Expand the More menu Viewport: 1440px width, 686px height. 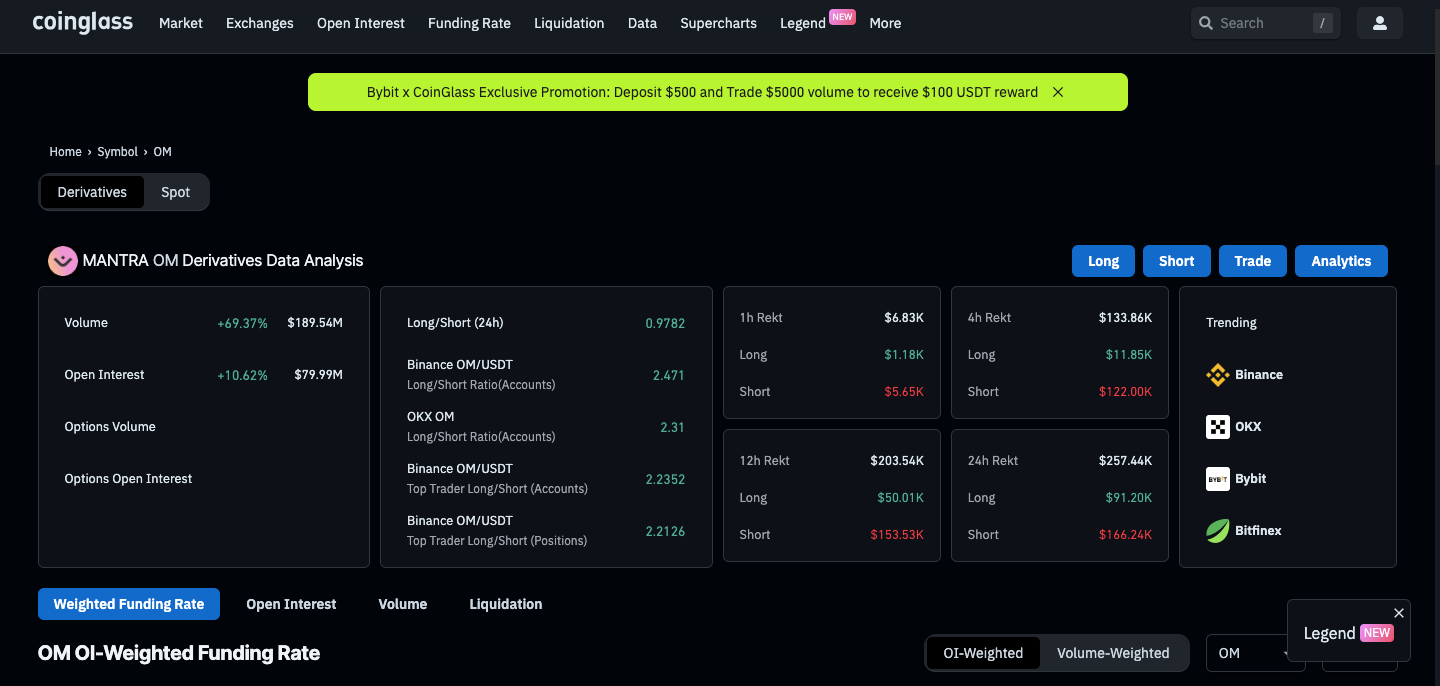click(x=885, y=23)
